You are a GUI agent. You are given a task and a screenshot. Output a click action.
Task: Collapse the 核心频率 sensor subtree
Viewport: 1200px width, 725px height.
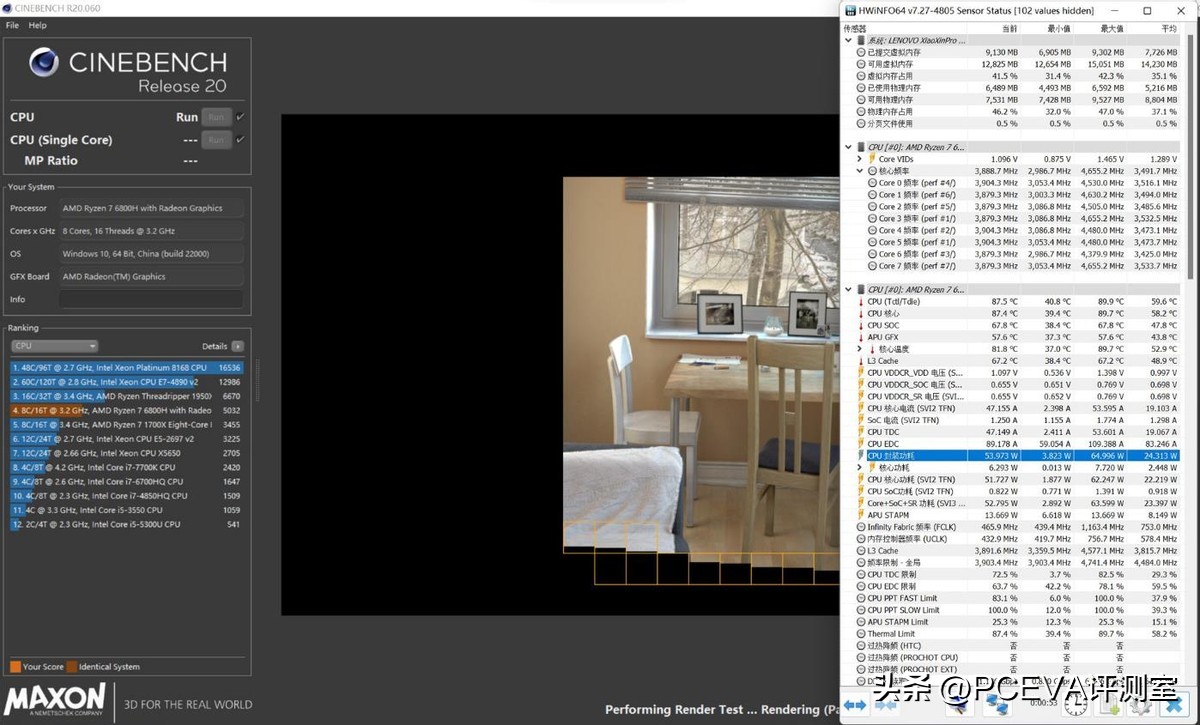(x=860, y=171)
